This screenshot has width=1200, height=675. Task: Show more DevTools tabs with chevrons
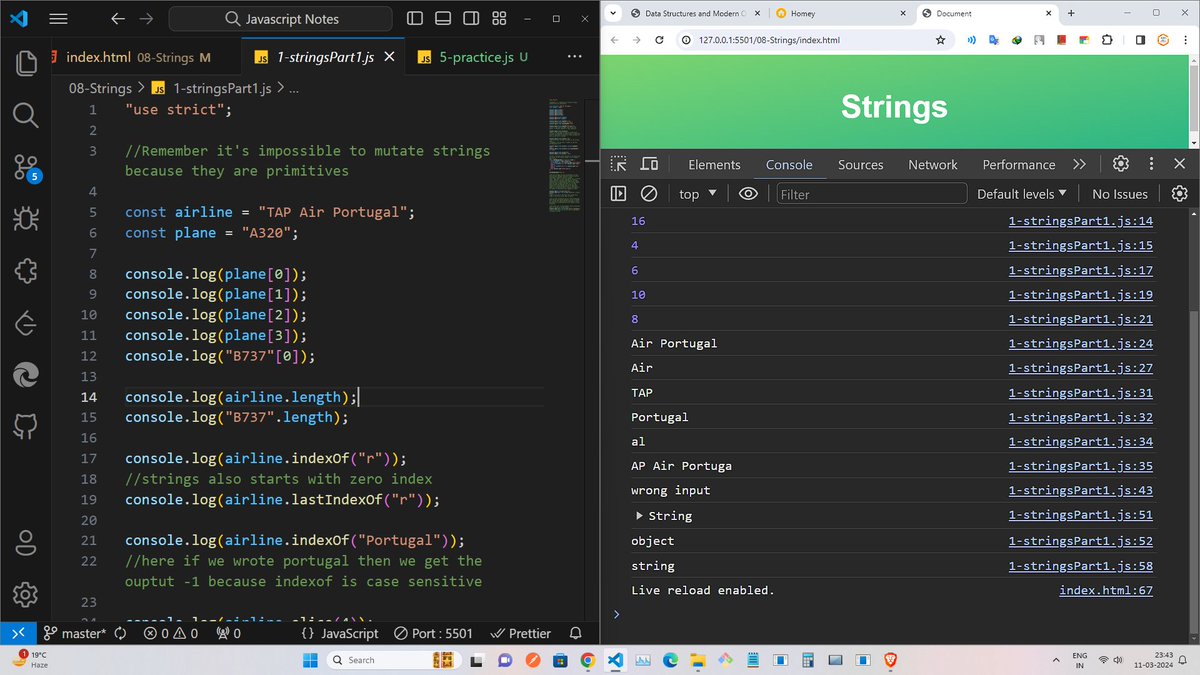(x=1079, y=164)
